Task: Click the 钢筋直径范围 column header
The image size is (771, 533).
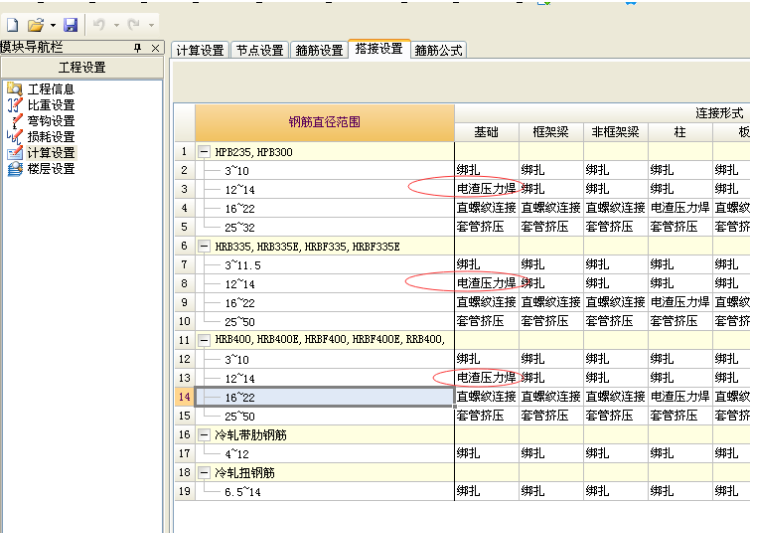Action: (x=325, y=122)
